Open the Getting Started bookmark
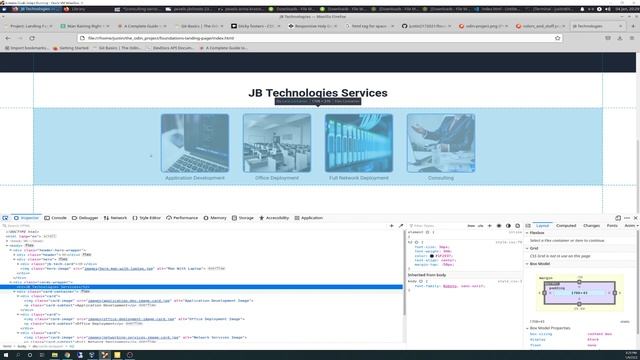The width and height of the screenshot is (640, 360). 71,48
